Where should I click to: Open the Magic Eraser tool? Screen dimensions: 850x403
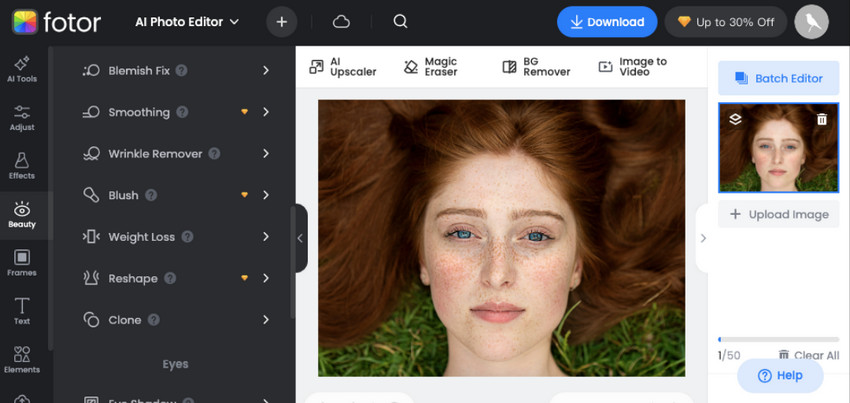point(431,67)
